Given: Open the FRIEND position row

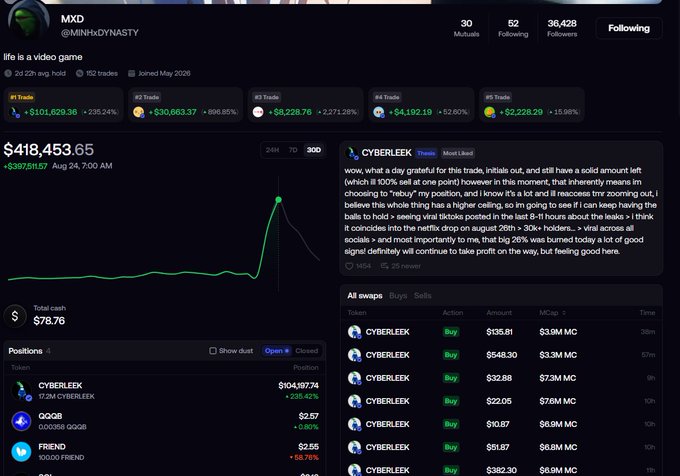Looking at the screenshot, I should coord(165,452).
